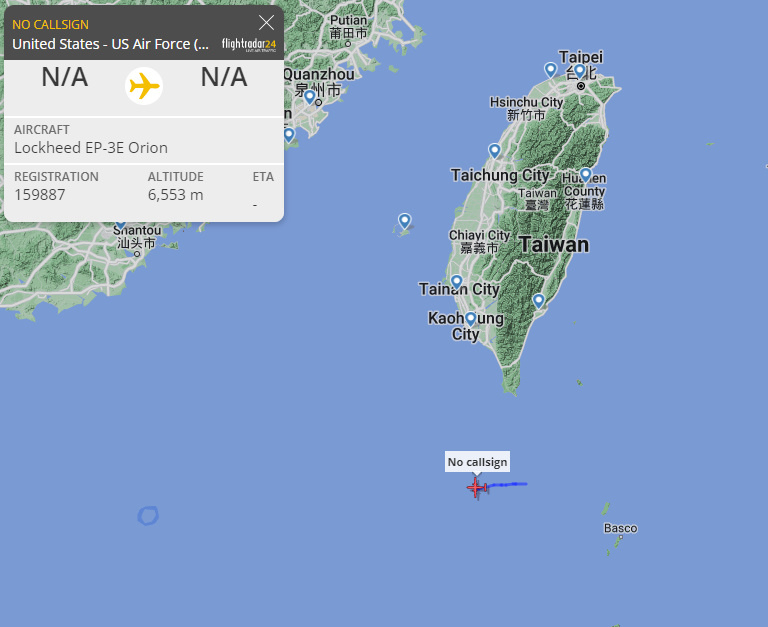This screenshot has width=768, height=627.
Task: Close the flight info popup
Action: (x=266, y=23)
